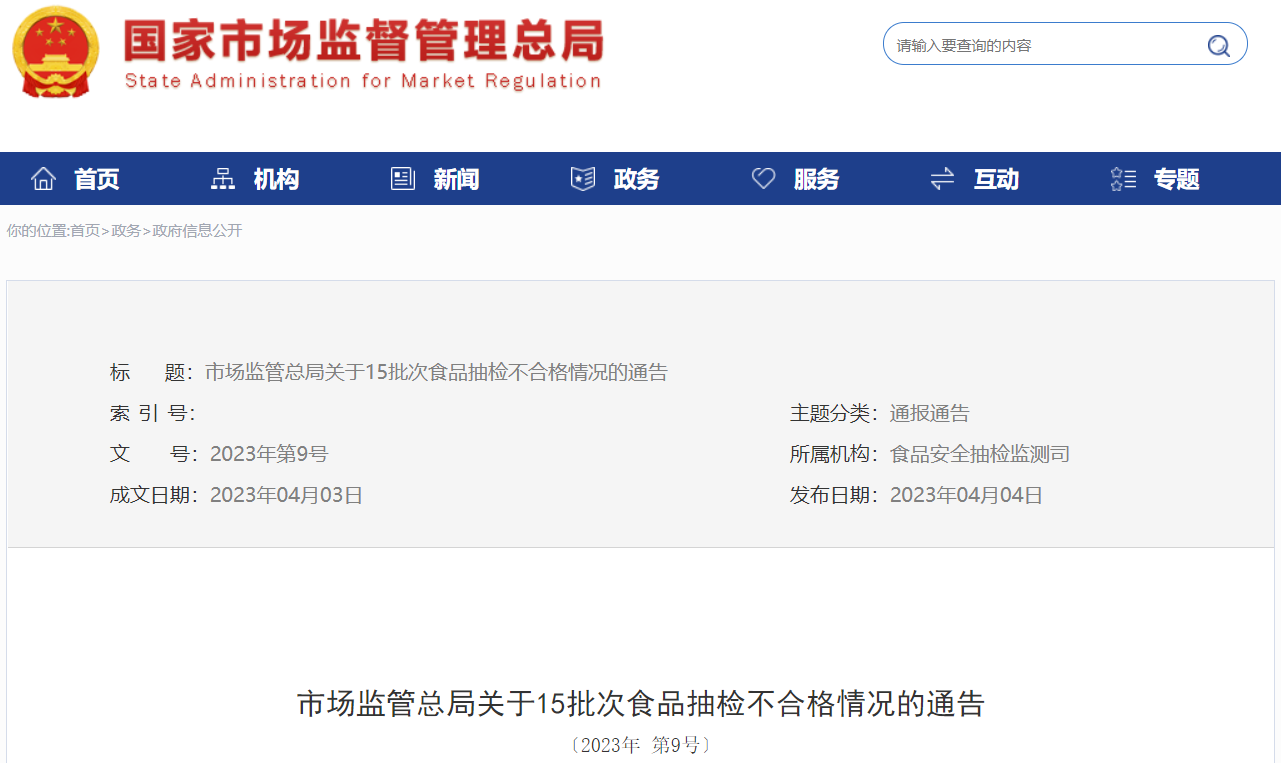Click the search magnifier icon
Viewport: 1281px width, 763px height.
(x=1218, y=45)
